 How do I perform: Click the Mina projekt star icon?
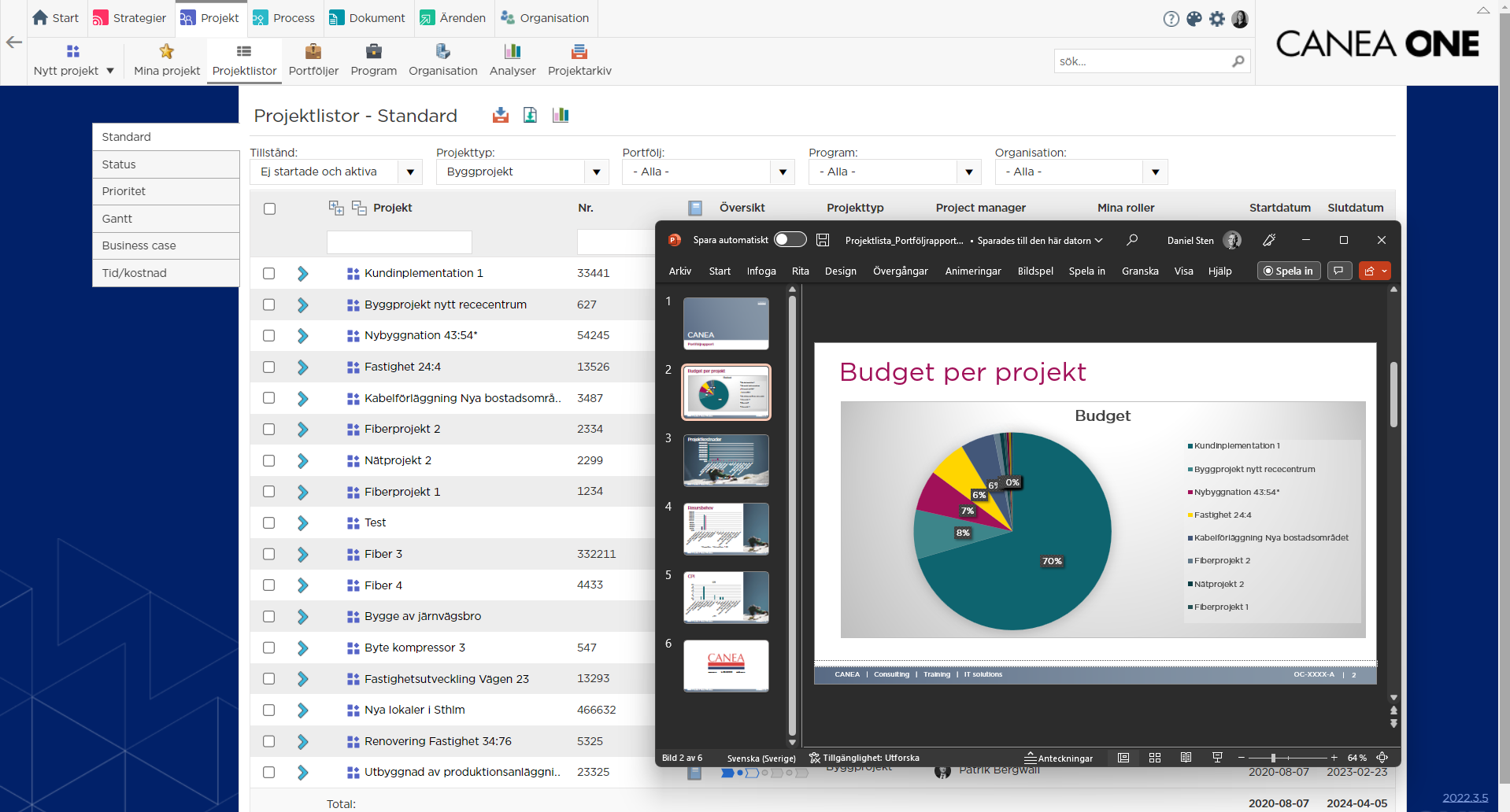click(167, 51)
